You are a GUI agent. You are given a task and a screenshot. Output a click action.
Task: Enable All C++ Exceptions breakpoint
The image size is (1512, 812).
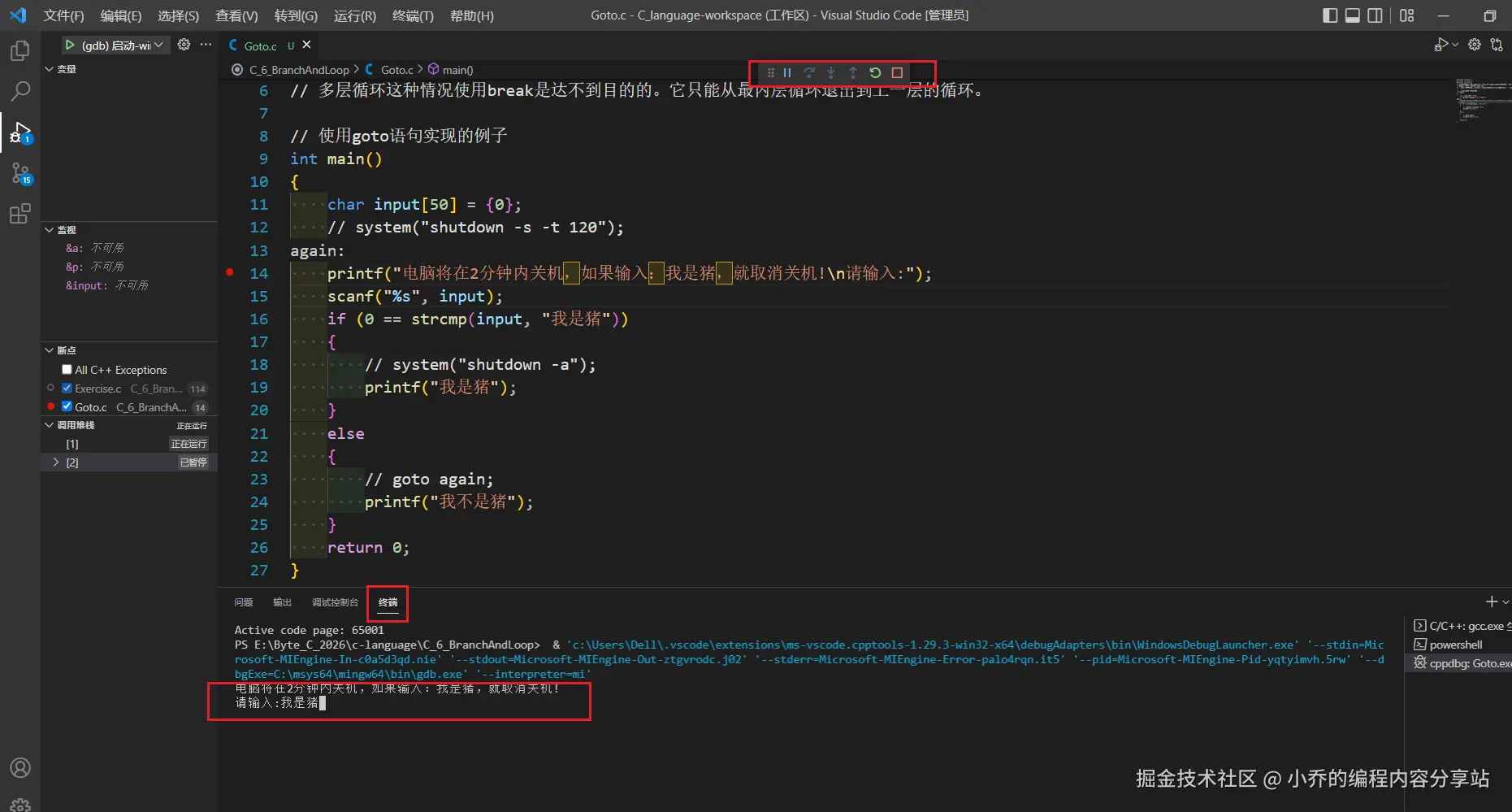67,370
